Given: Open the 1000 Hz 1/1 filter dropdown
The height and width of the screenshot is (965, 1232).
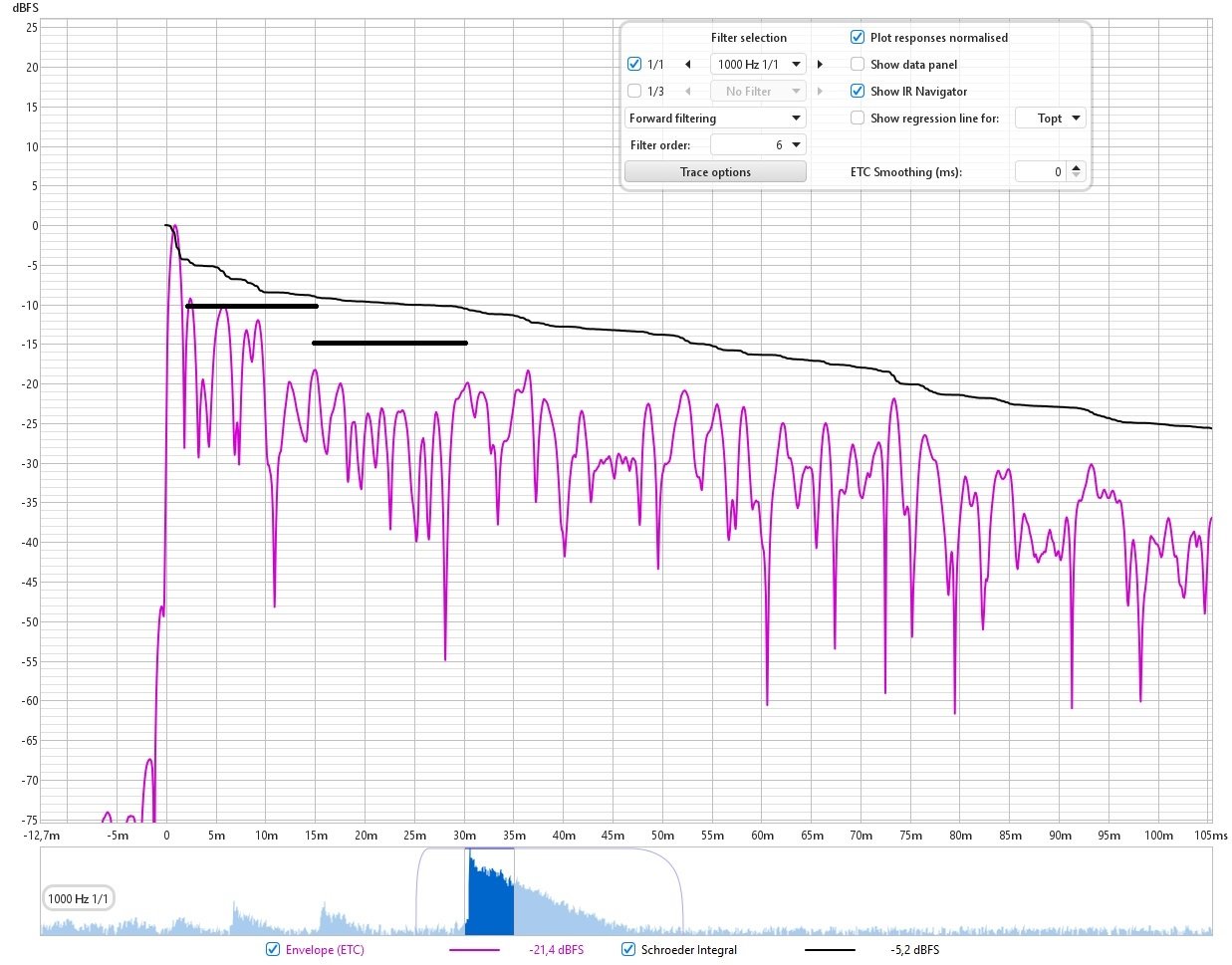Looking at the screenshot, I should [x=758, y=65].
